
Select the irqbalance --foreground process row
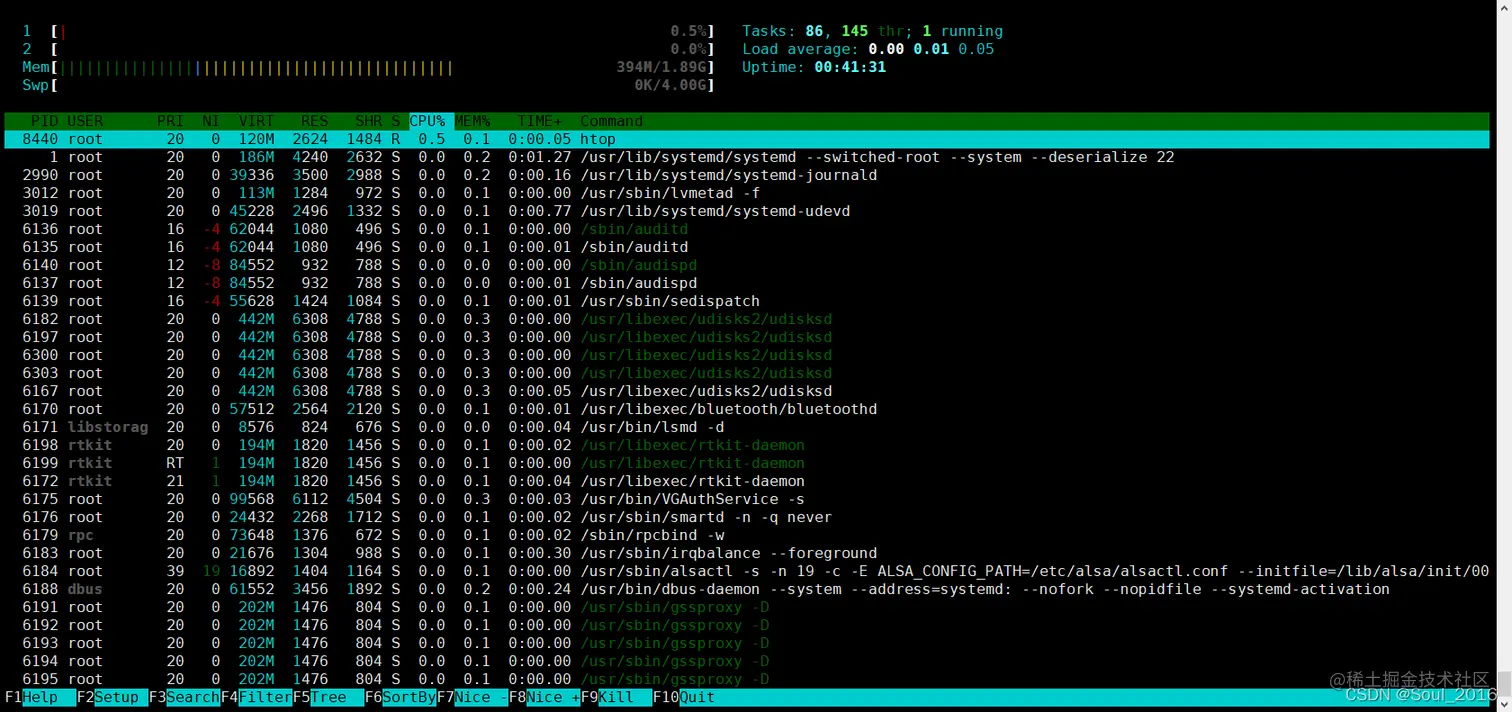pos(747,553)
